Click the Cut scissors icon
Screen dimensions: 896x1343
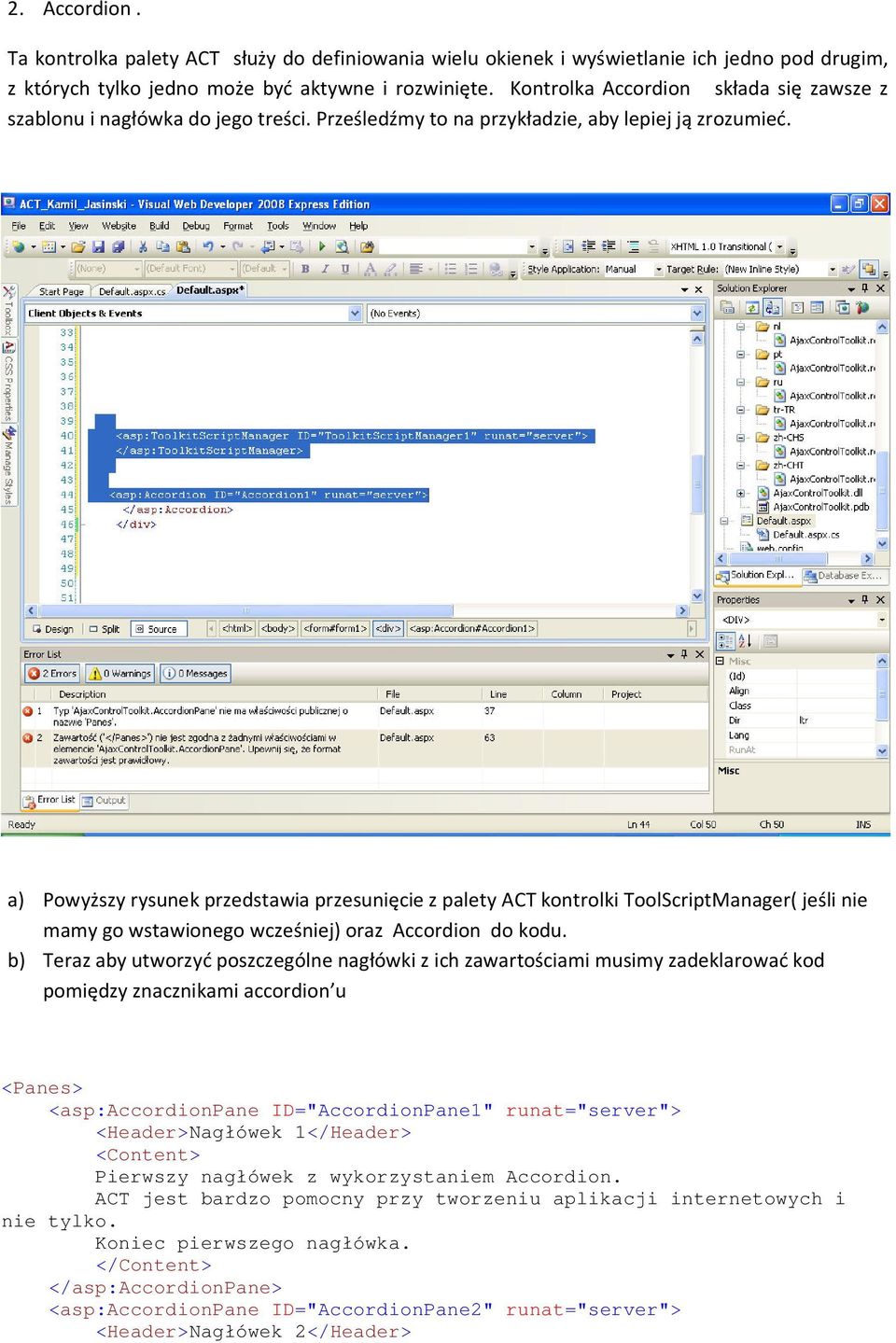143,246
